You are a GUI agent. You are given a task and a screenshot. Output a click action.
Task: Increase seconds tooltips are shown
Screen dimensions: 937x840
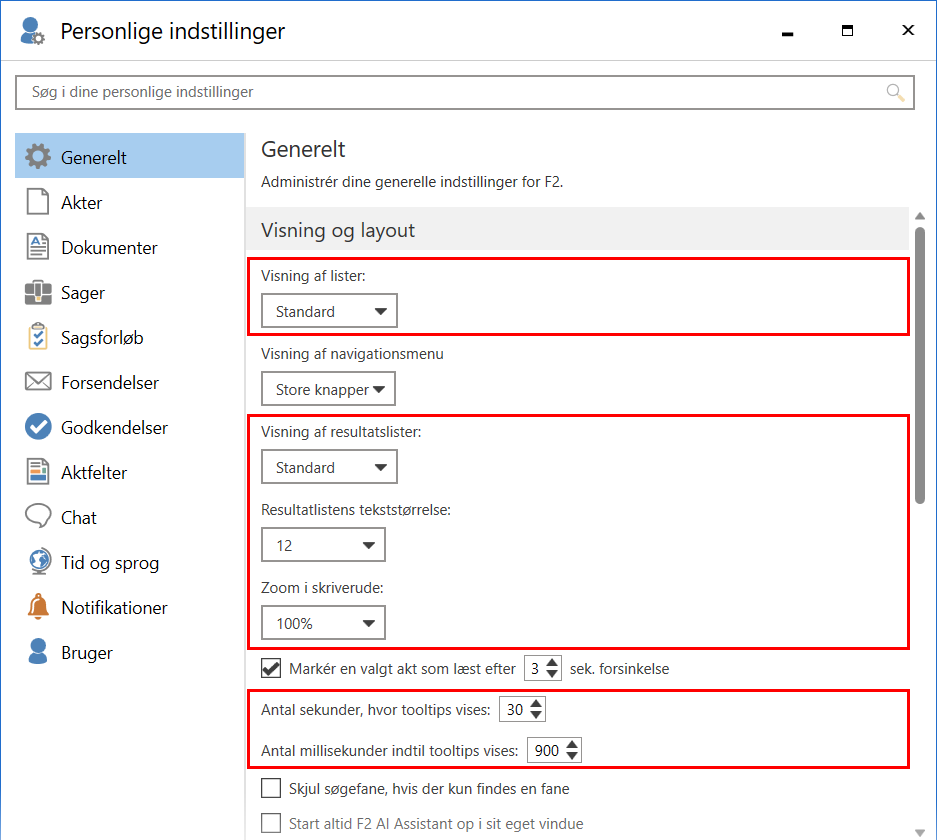(536, 704)
